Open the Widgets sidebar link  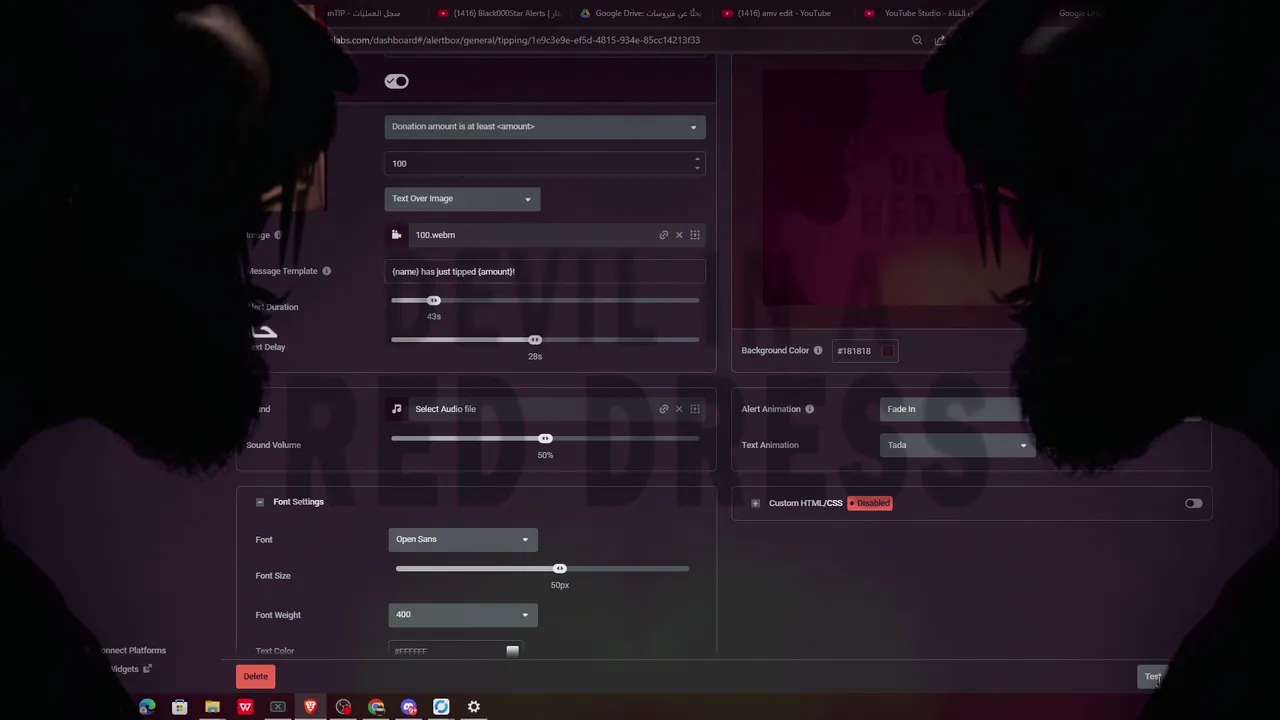pos(123,669)
